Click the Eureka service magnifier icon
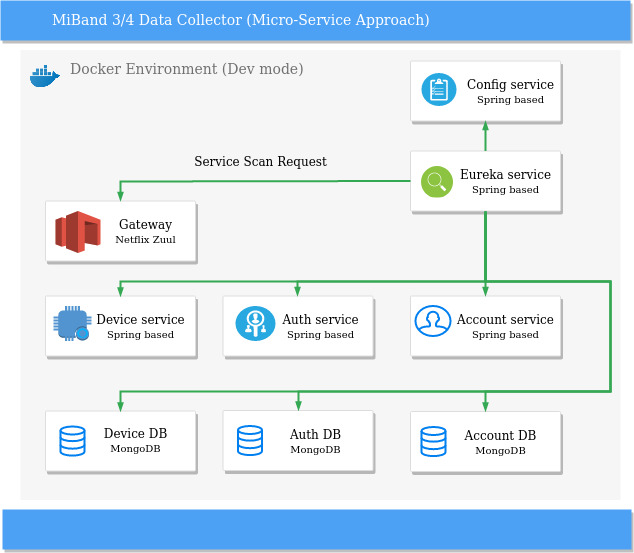 437,182
